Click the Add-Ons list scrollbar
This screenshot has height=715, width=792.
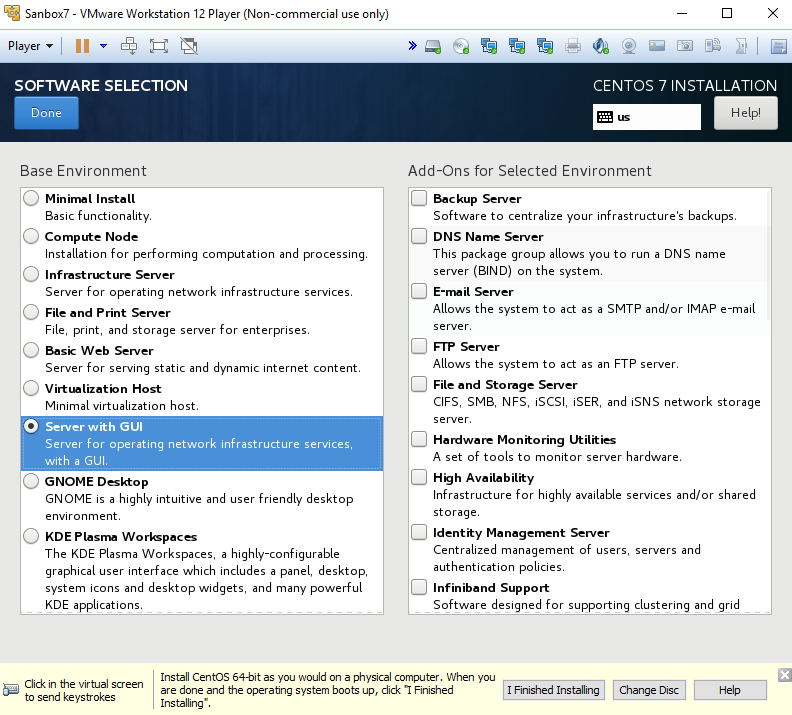tap(769, 255)
